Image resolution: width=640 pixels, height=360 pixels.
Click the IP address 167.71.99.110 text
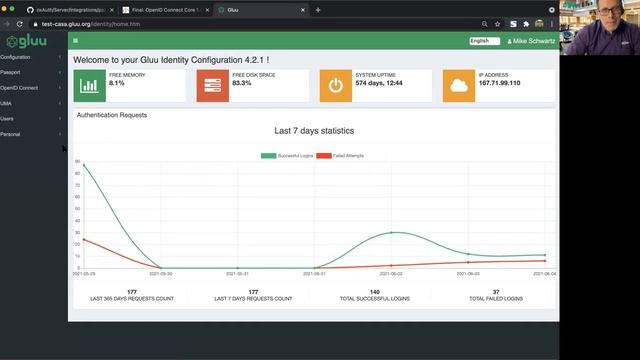499,83
